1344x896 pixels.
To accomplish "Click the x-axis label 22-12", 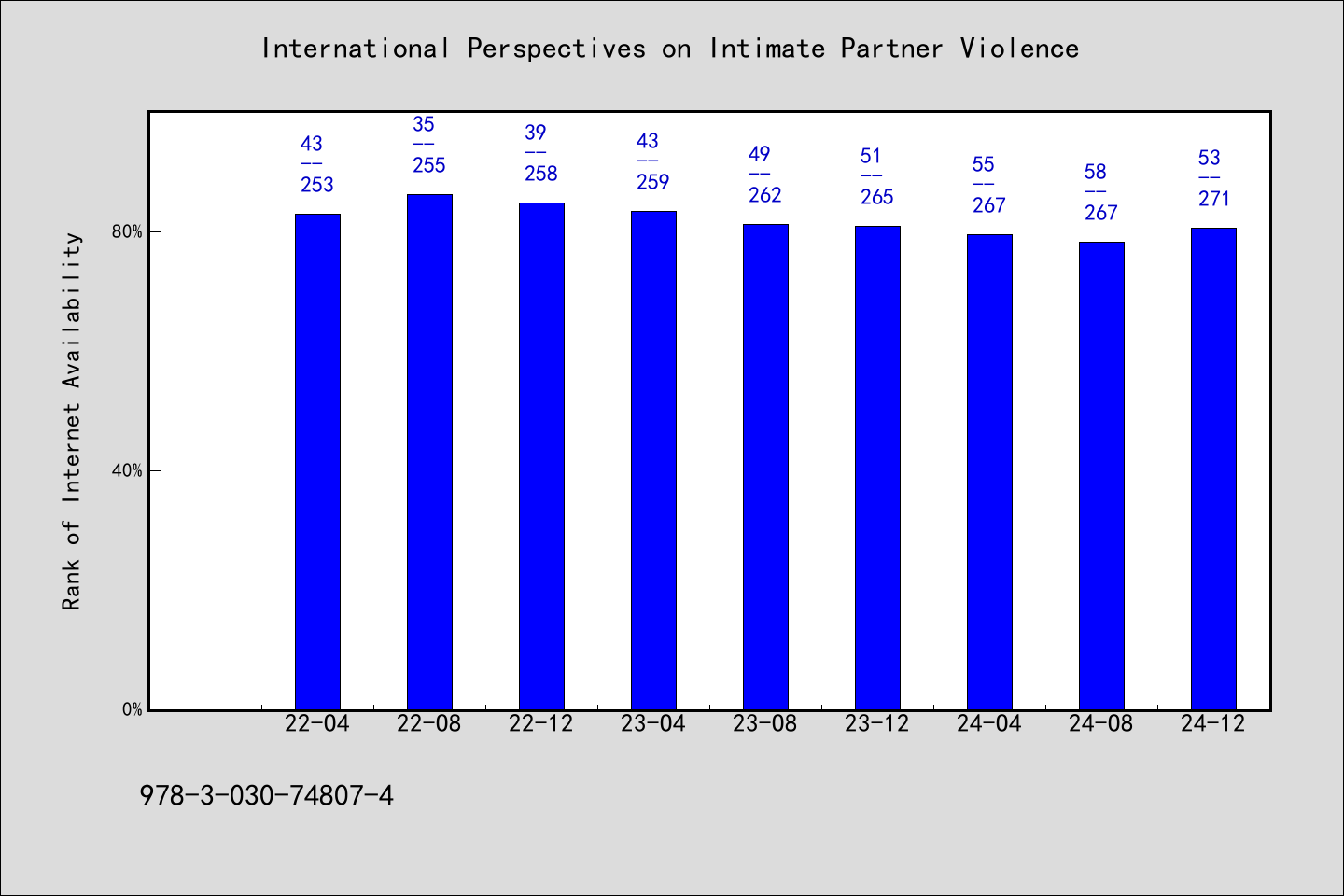I will tap(541, 724).
